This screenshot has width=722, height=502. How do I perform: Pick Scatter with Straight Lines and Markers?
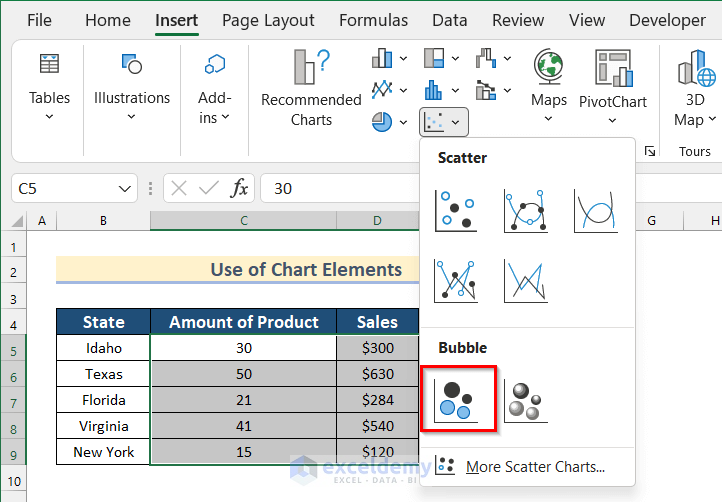[456, 280]
